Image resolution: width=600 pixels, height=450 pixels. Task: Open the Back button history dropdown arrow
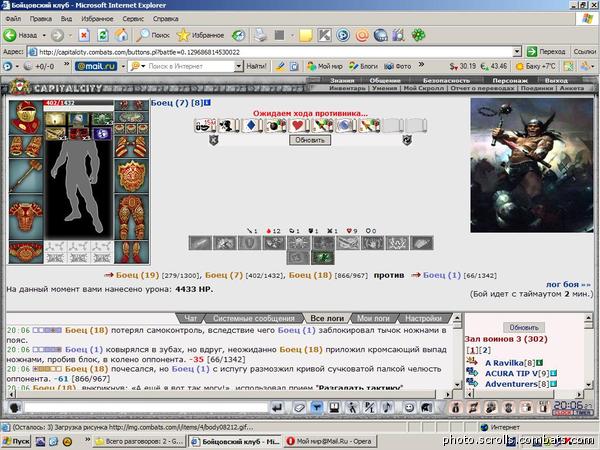[44, 36]
